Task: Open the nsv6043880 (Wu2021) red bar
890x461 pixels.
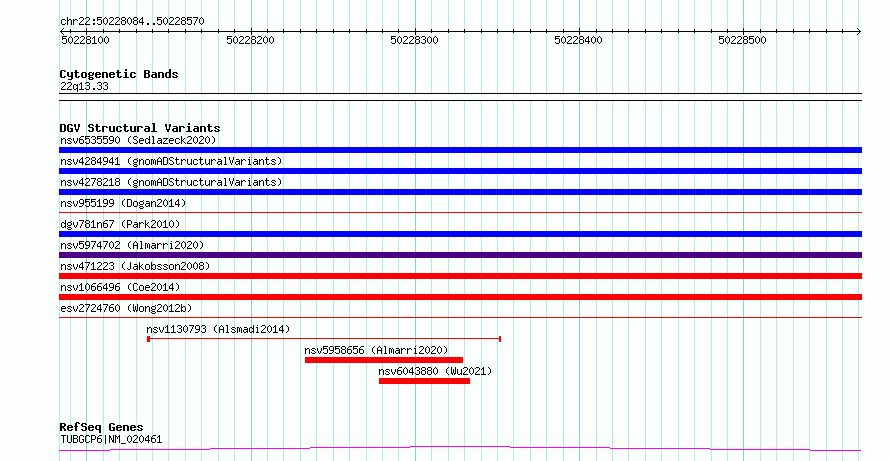Action: click(425, 381)
